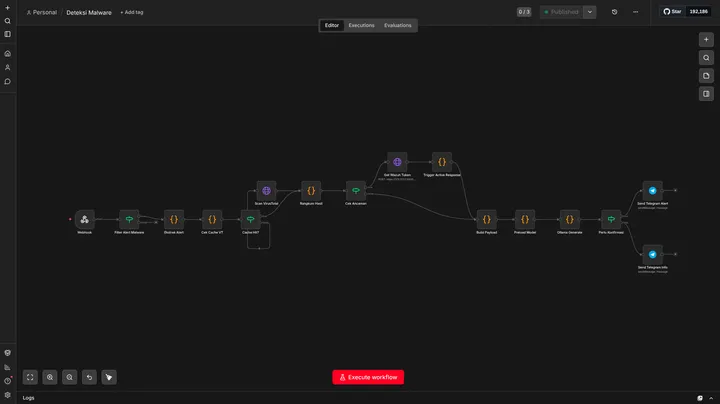Click the + Add tag link
The image size is (720, 404).
[132, 12]
